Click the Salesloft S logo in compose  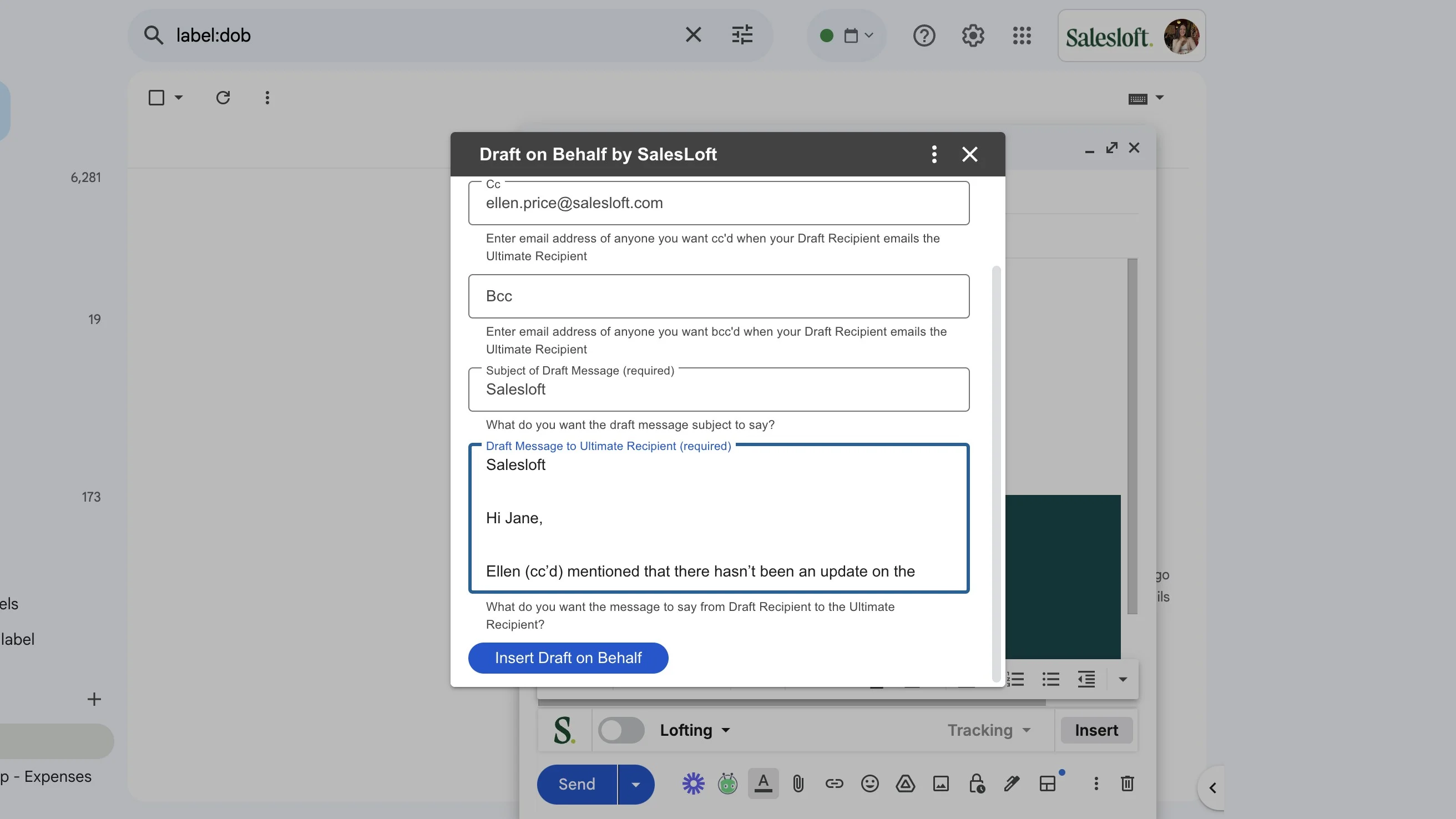pyautogui.click(x=564, y=730)
